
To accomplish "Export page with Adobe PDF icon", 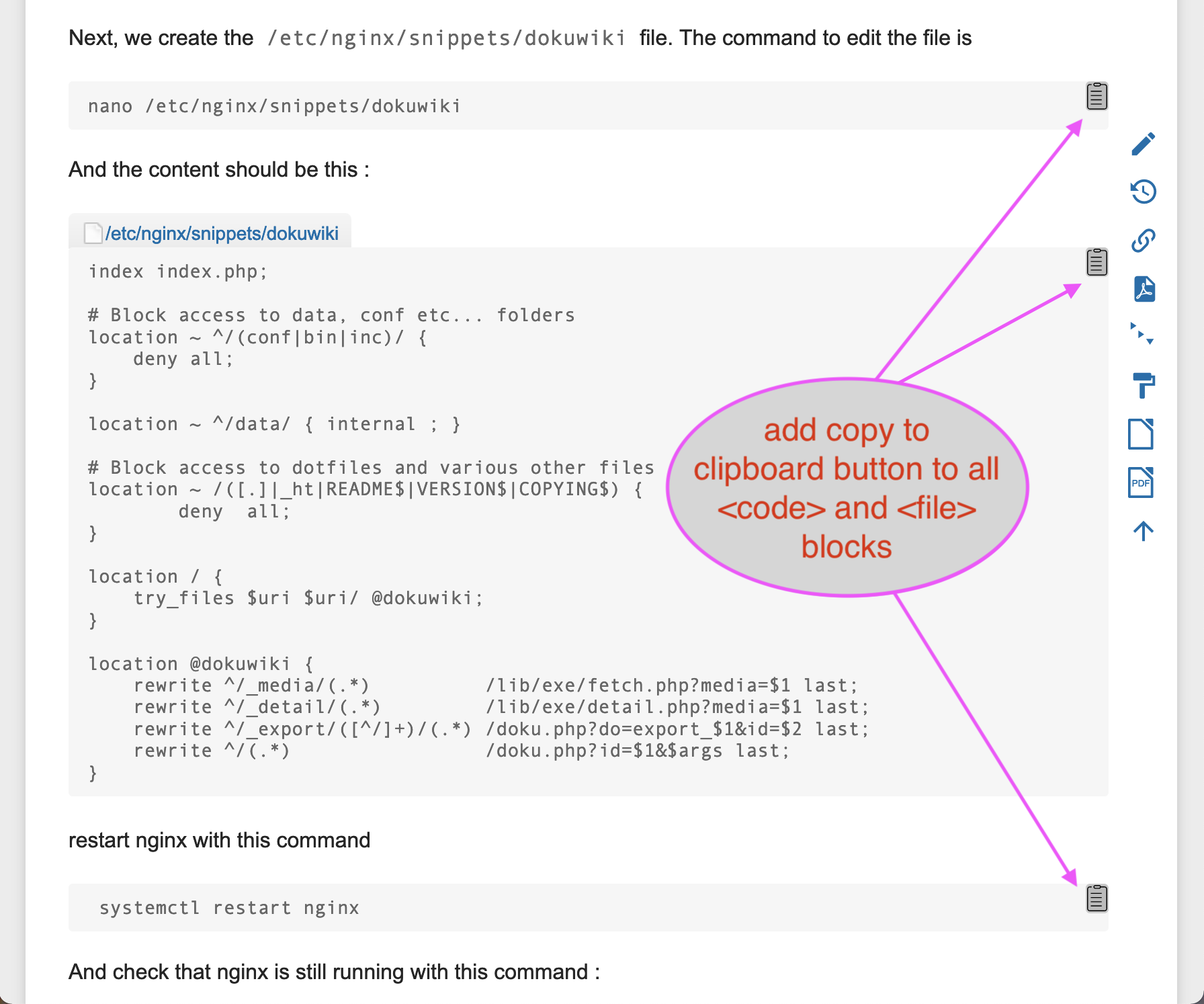I will point(1144,289).
